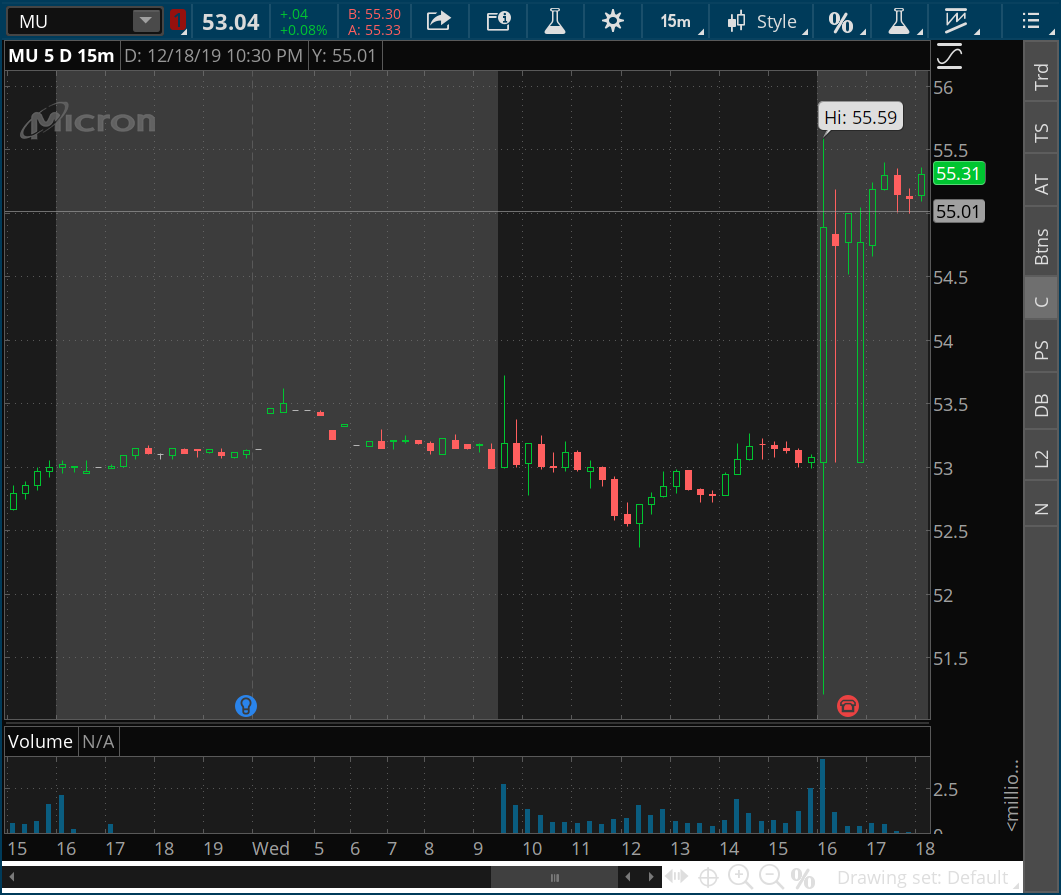The width and height of the screenshot is (1061, 895).
Task: Click the volume axis millions label
Action: pyautogui.click(x=1011, y=796)
